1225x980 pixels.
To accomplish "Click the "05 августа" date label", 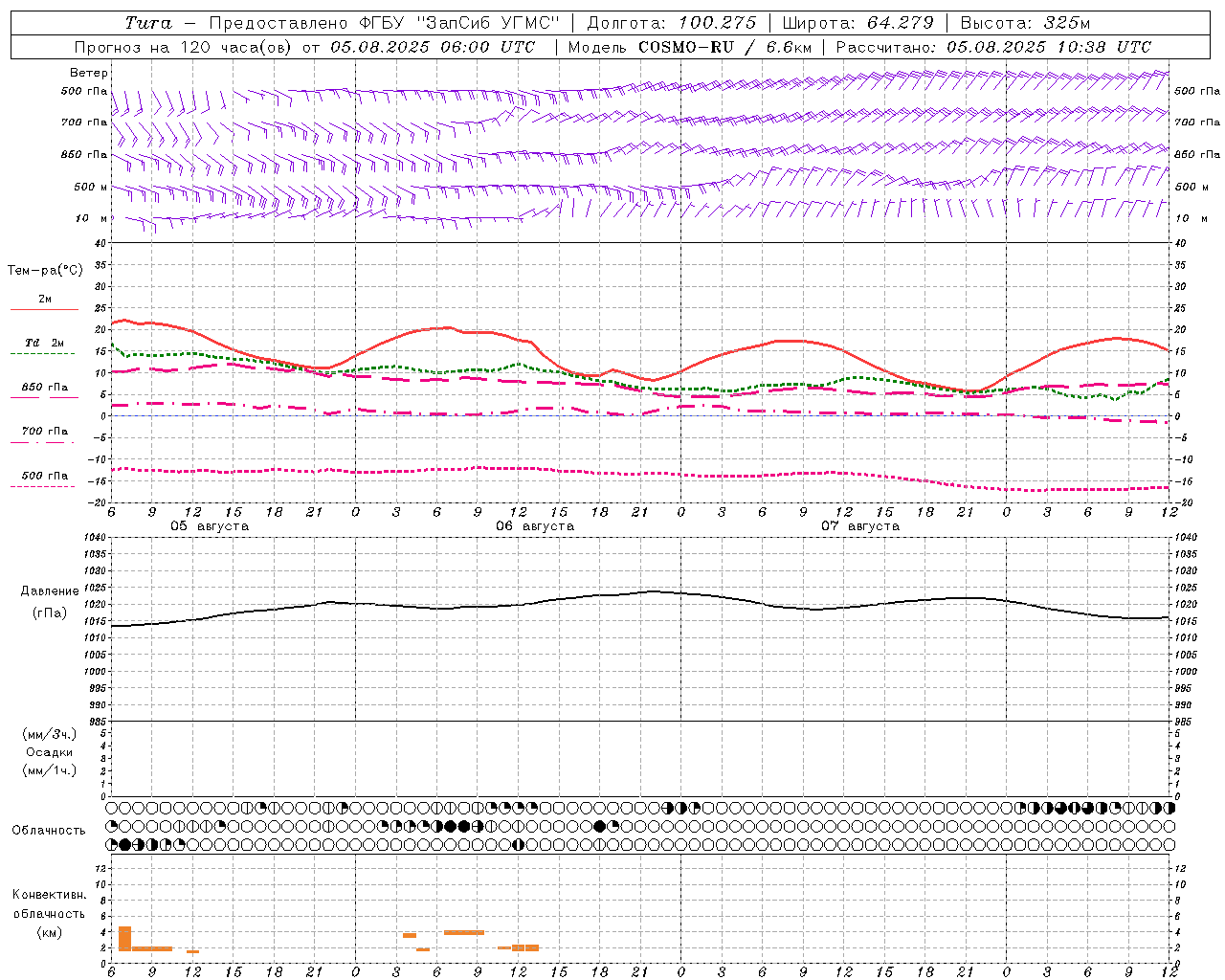I will point(210,526).
